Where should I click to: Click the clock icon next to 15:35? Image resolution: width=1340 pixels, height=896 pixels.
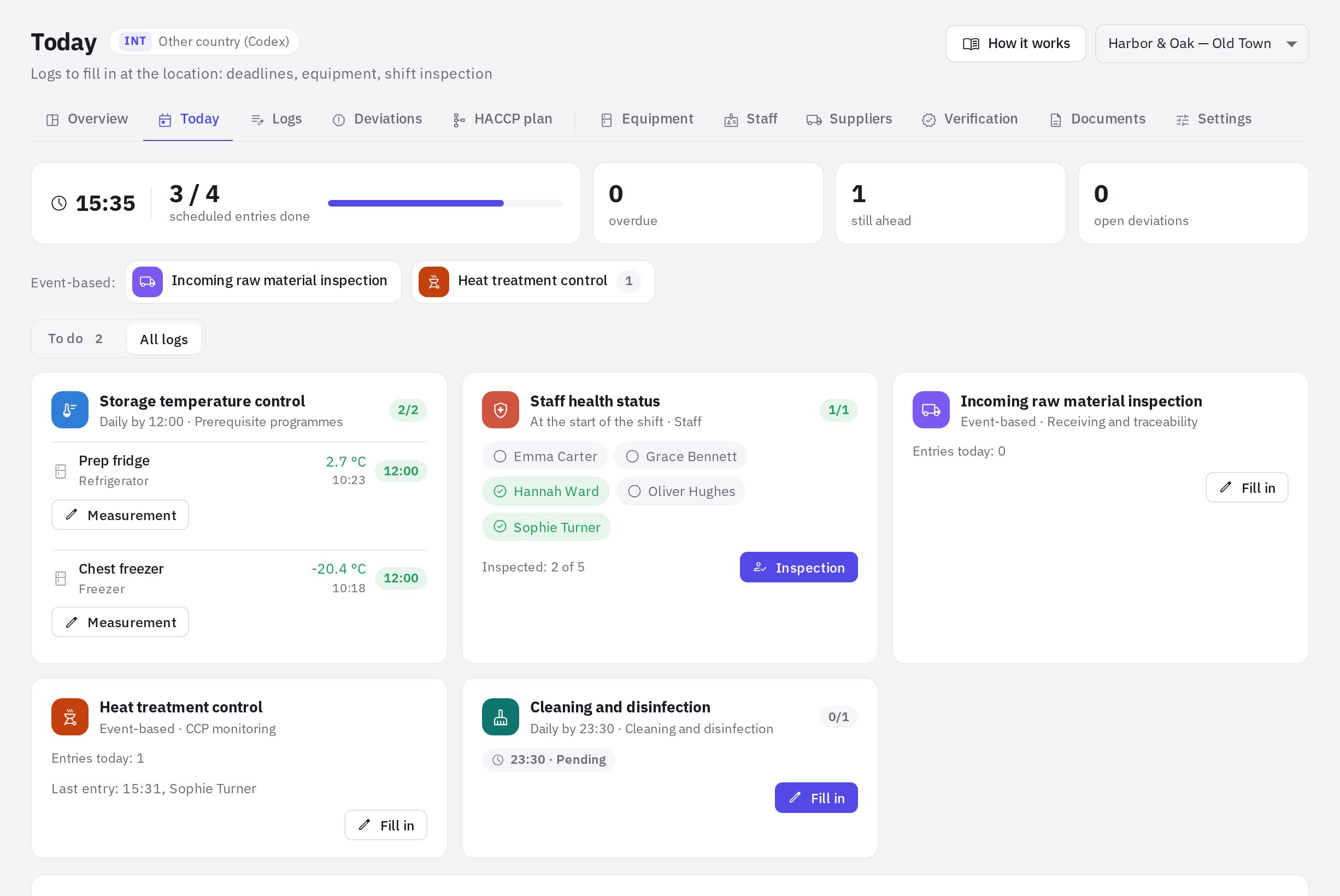(x=59, y=203)
